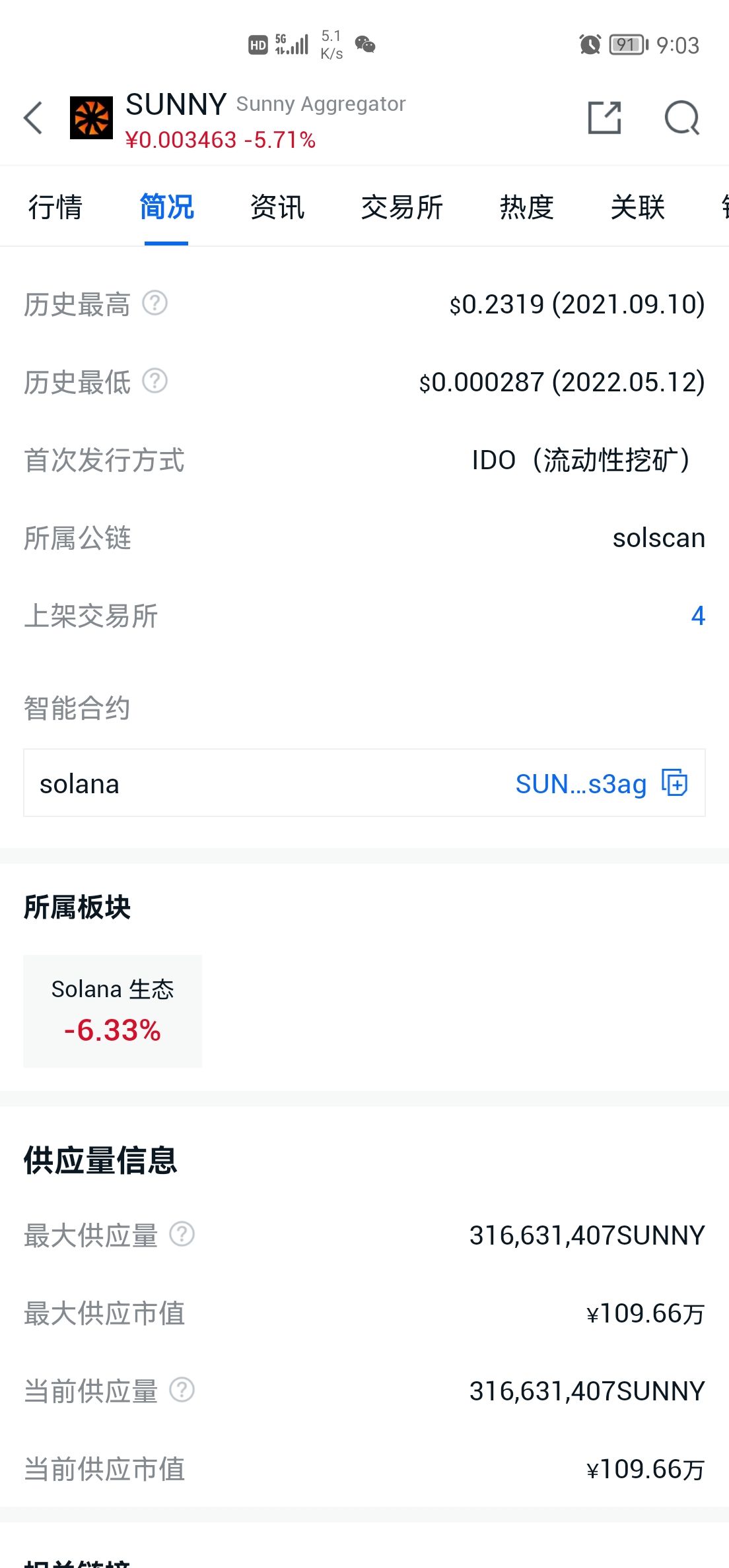The image size is (729, 1568).
Task: Show help for 历史最高
Action: tap(155, 304)
